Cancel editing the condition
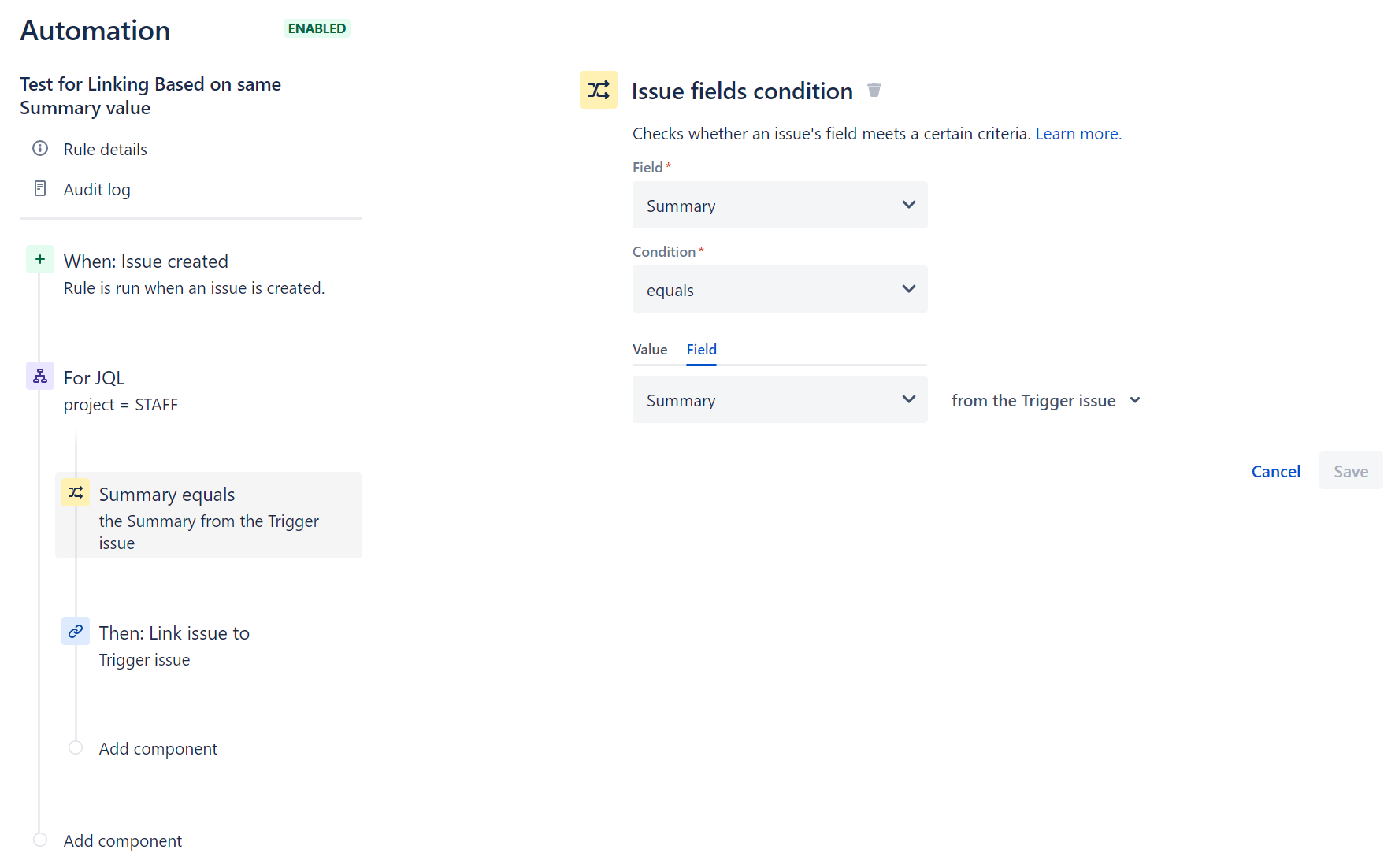The width and height of the screenshot is (1395, 868). (x=1275, y=470)
